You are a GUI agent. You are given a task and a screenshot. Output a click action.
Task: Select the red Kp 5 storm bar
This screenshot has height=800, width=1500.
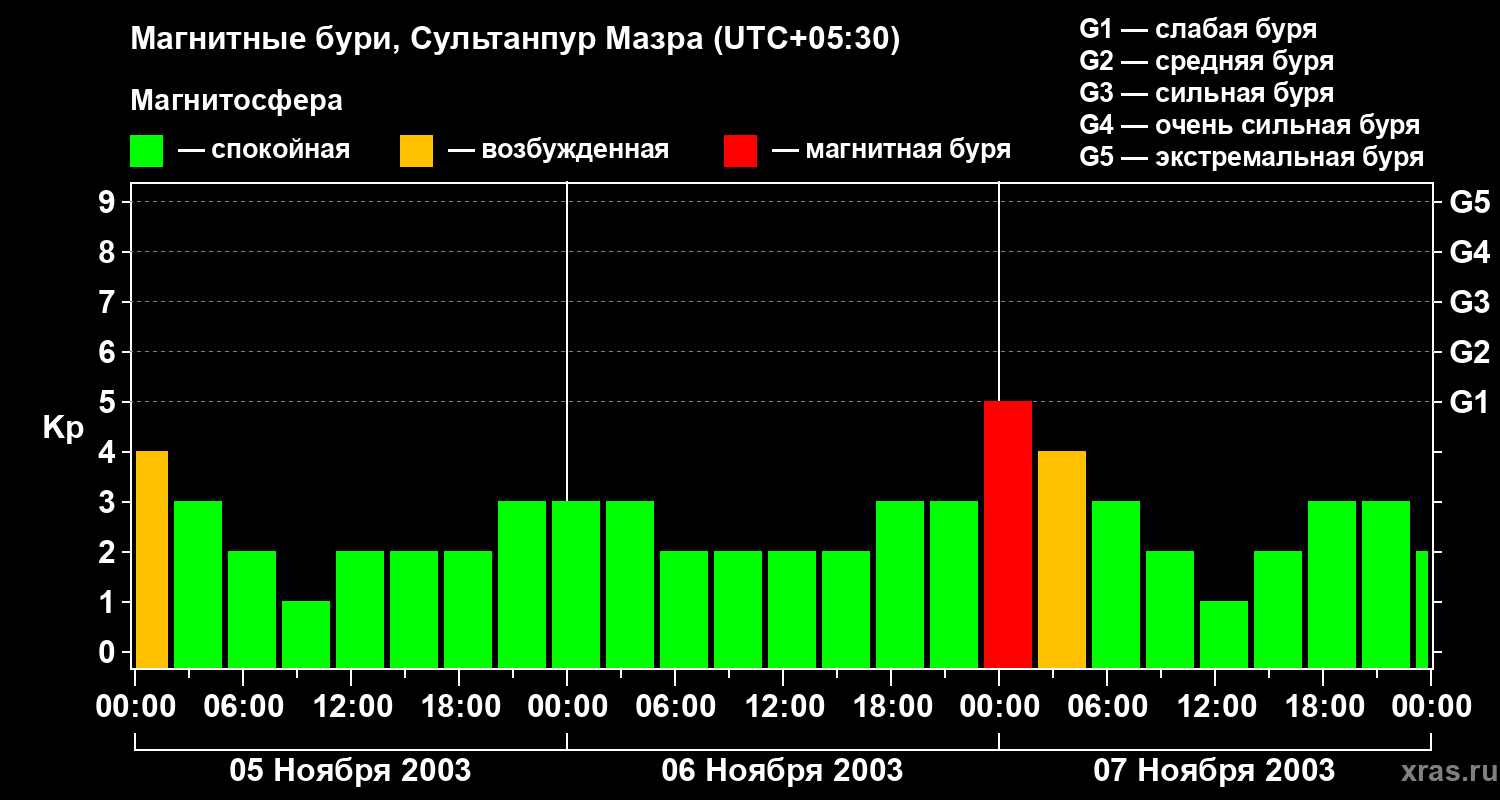click(x=1008, y=534)
